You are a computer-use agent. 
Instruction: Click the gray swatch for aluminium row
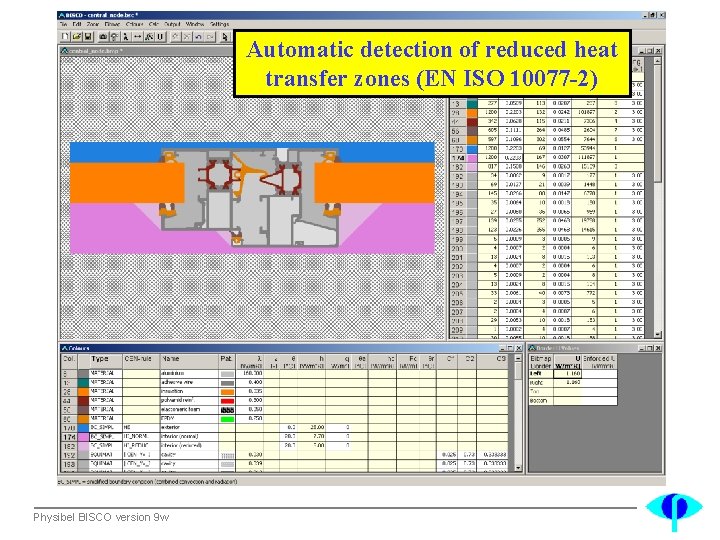(x=83, y=373)
